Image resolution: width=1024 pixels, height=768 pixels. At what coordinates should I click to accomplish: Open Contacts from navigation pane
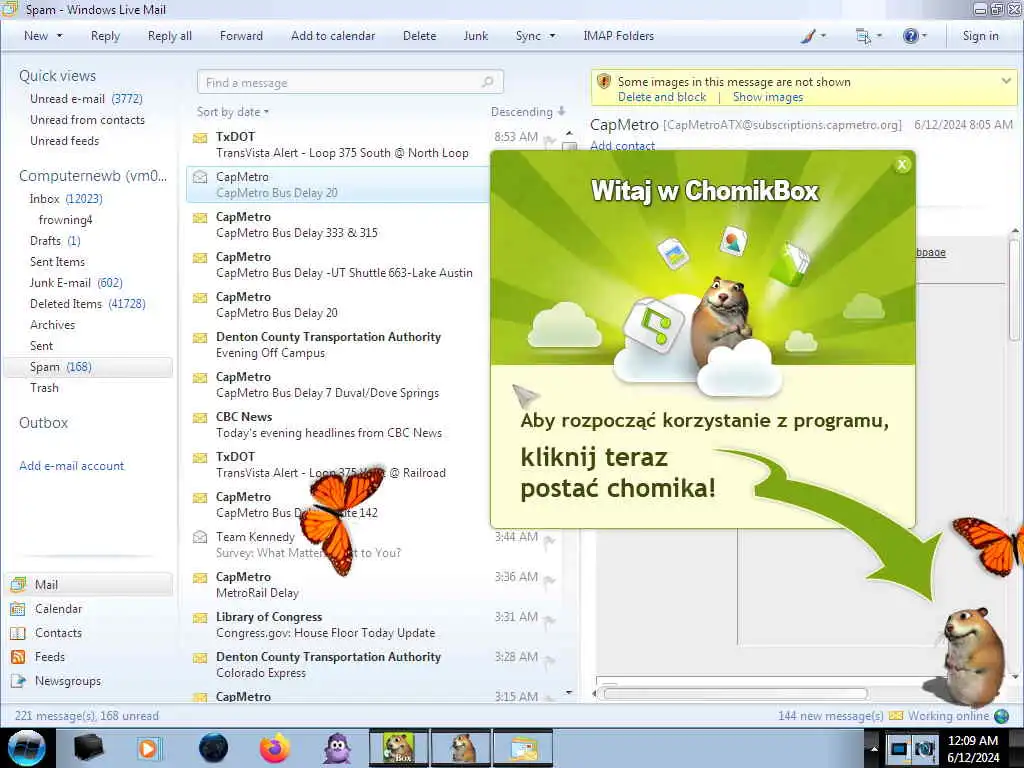(x=58, y=633)
